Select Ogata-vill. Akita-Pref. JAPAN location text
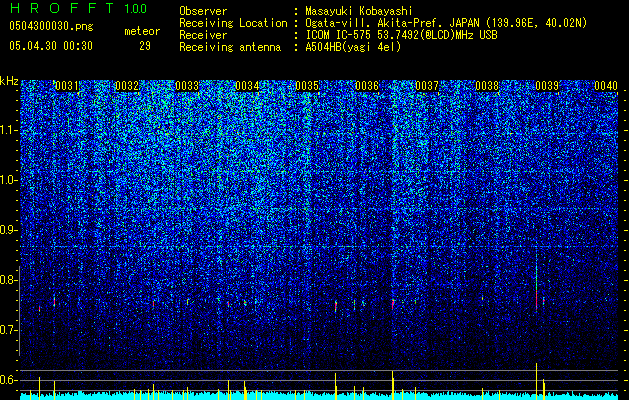This screenshot has width=629, height=400. [x=446, y=23]
